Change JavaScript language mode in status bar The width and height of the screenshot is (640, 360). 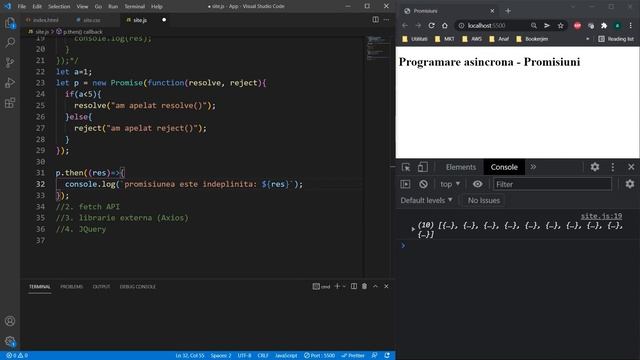(286, 356)
